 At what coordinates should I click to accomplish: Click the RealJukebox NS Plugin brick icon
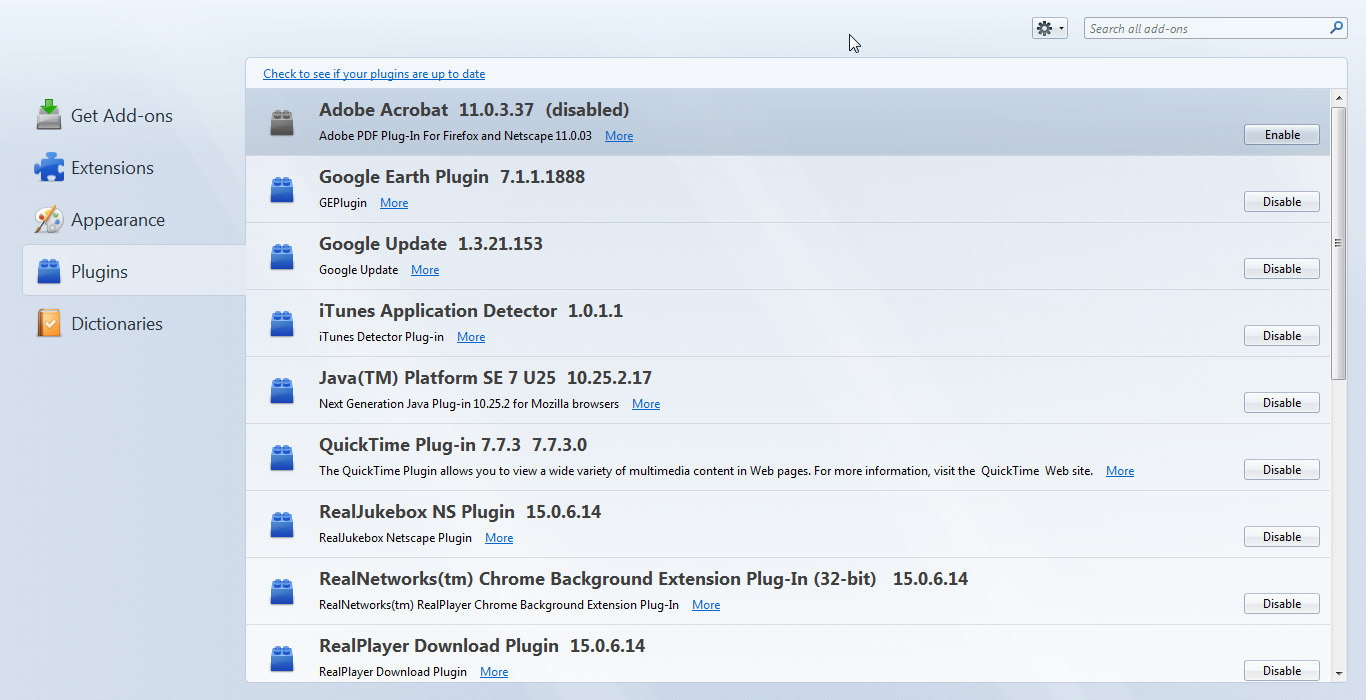point(282,524)
